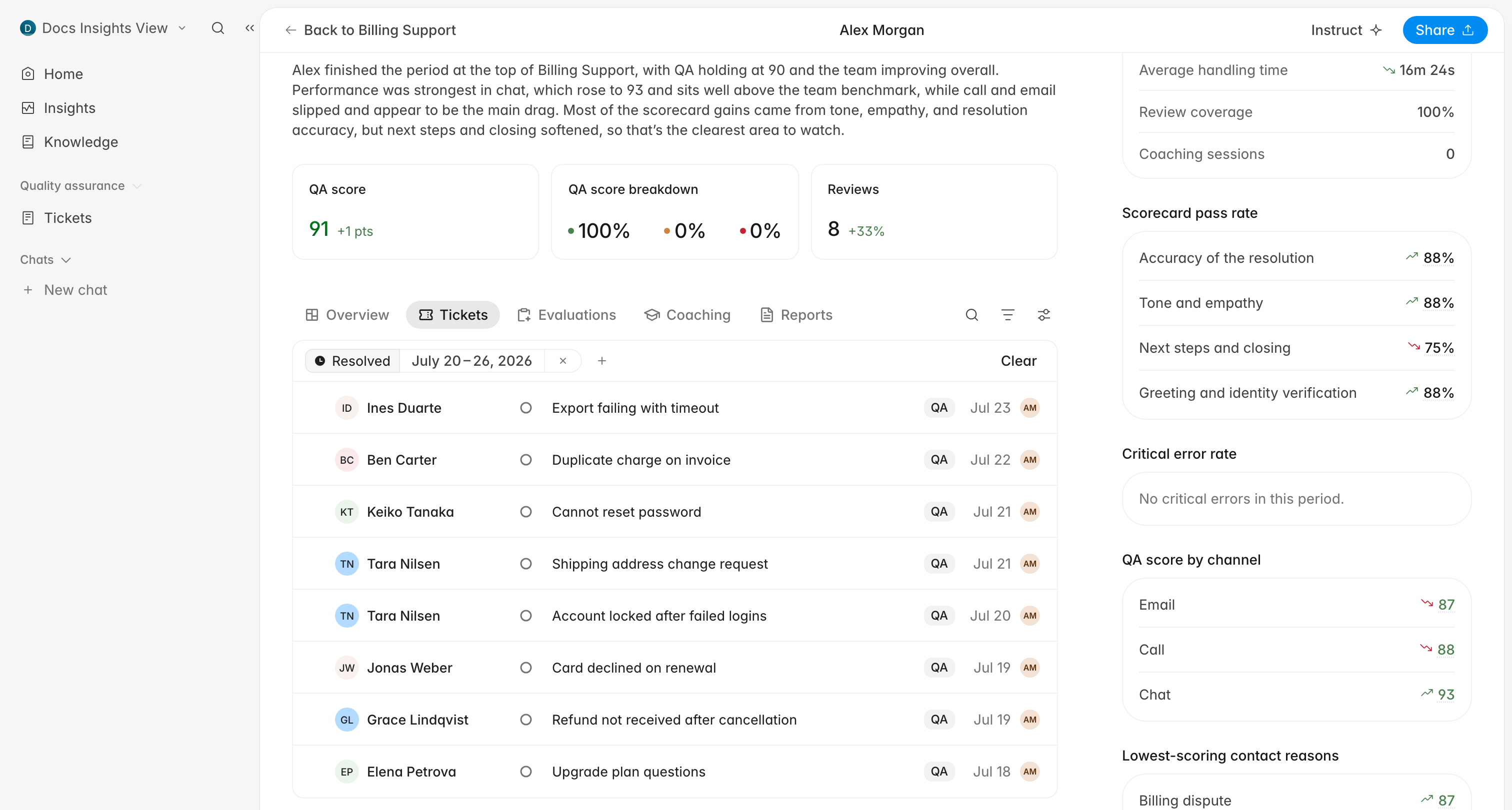Go Back to Billing Support
Screen dimensions: 1512x810
pyautogui.click(x=370, y=30)
